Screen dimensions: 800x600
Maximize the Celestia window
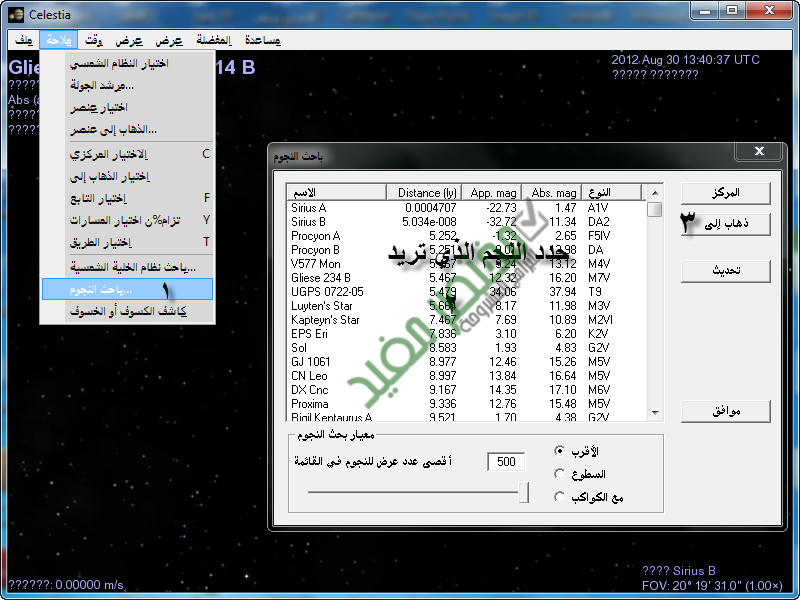point(731,11)
